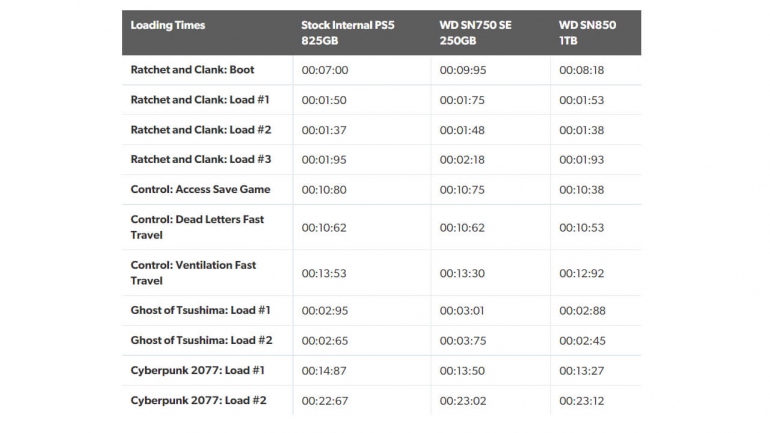Viewport: 770px width, 433px height.
Task: Select the 00:09:95 SN750 SE boot time
Action: [462, 70]
